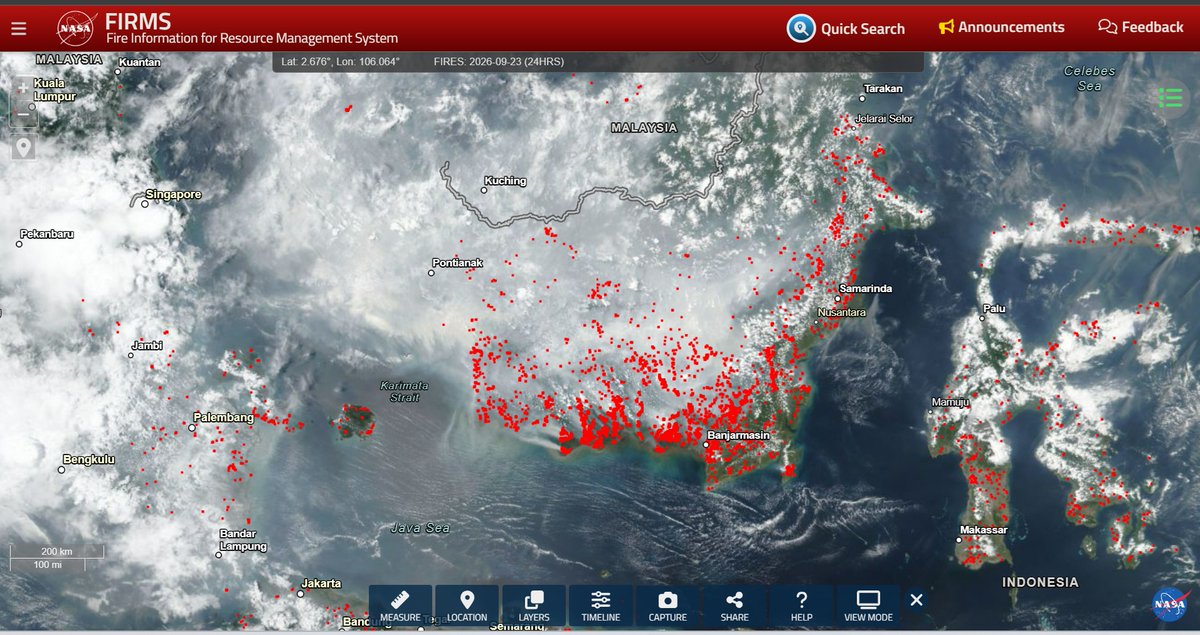Click the Bandar Lampung label
Viewport: 1200px width, 635px height.
point(244,540)
